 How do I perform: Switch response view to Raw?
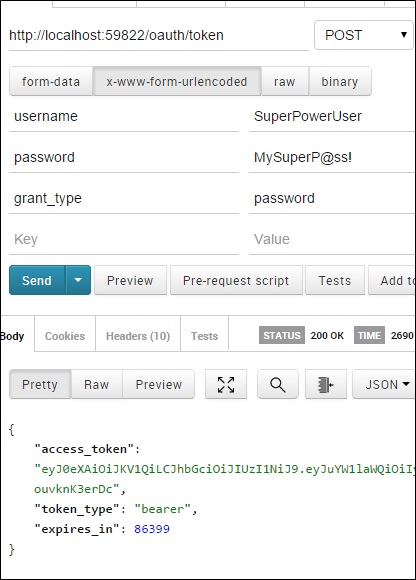tap(97, 384)
